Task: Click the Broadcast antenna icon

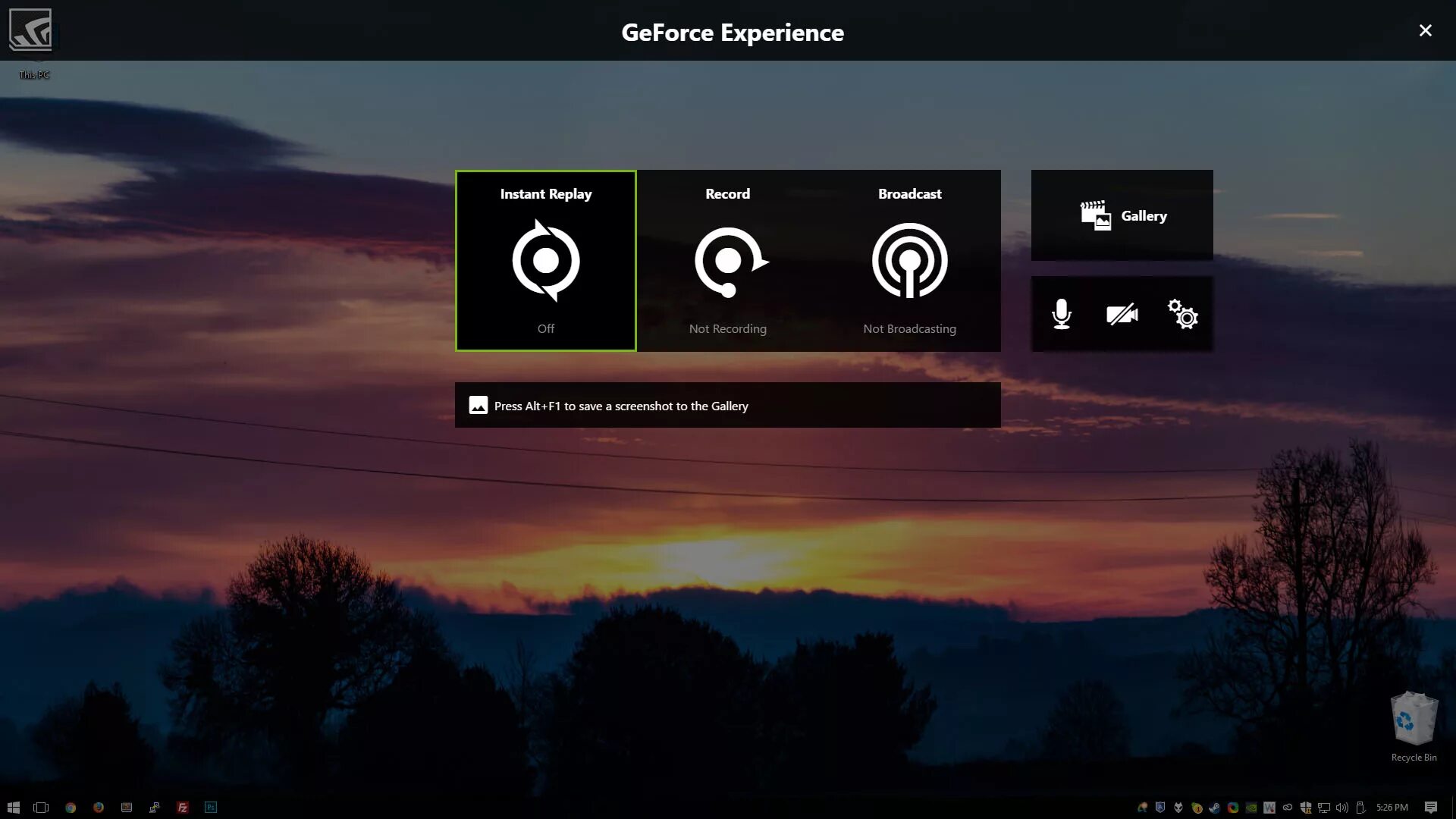Action: pyautogui.click(x=910, y=261)
